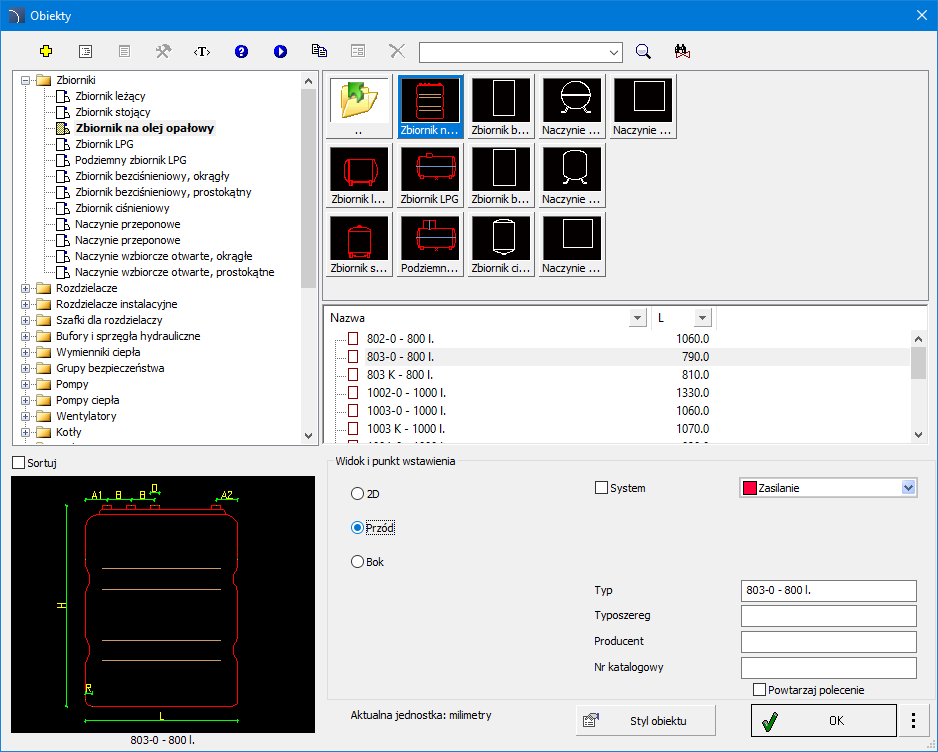This screenshot has height=752, width=938.
Task: Click the binoculars find icon
Action: (683, 51)
